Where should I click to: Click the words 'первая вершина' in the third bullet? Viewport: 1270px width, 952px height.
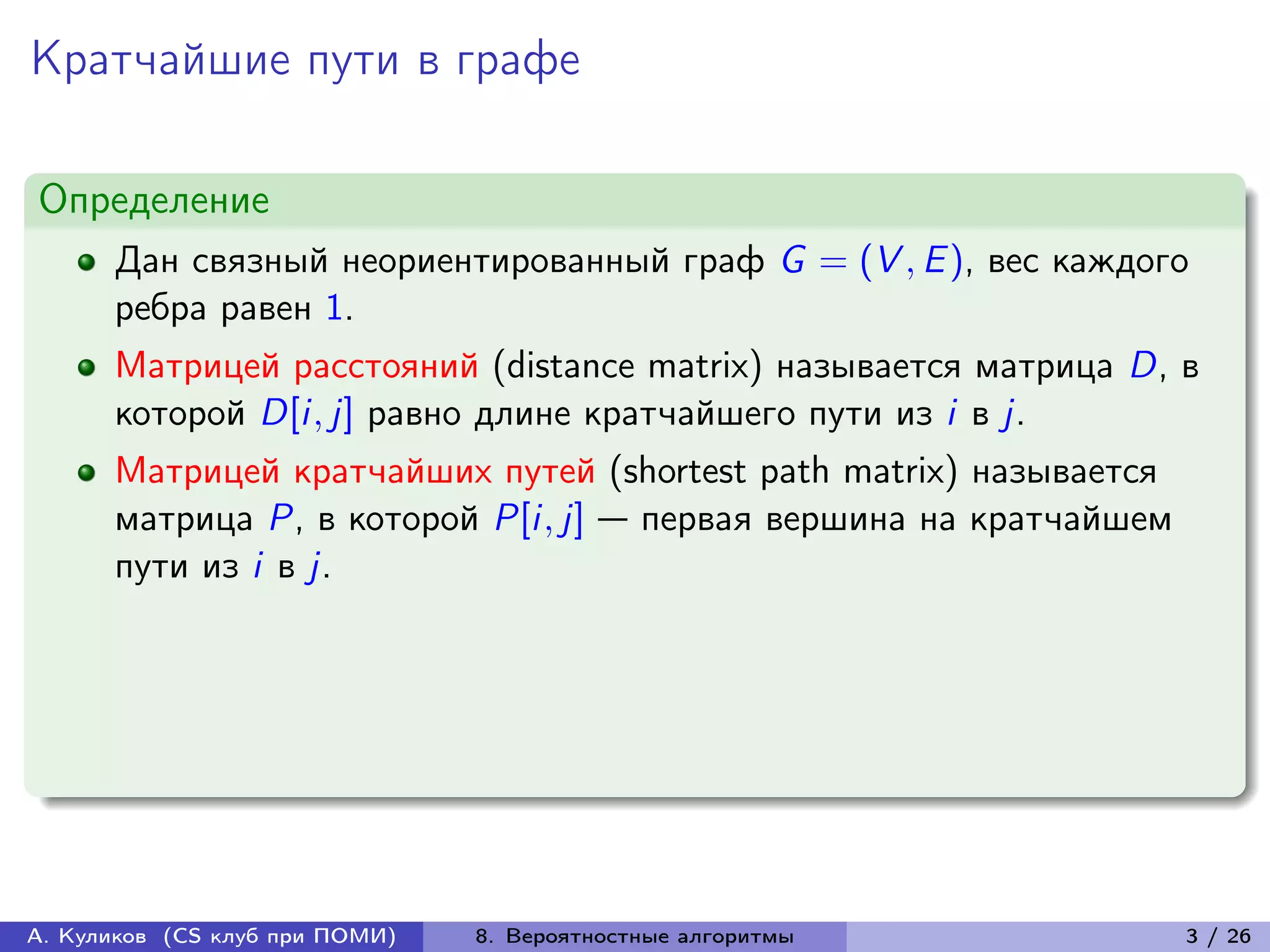773,519
